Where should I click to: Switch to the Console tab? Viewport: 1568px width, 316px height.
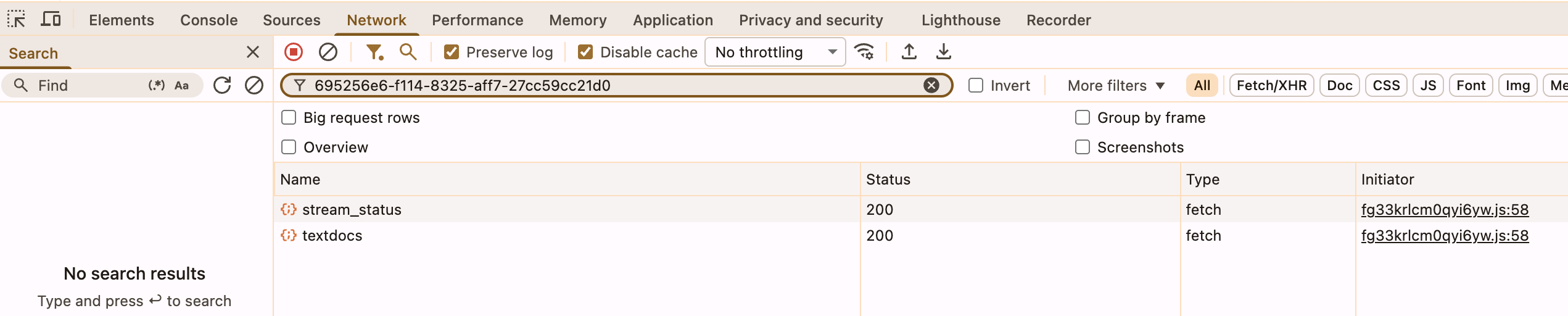click(208, 20)
